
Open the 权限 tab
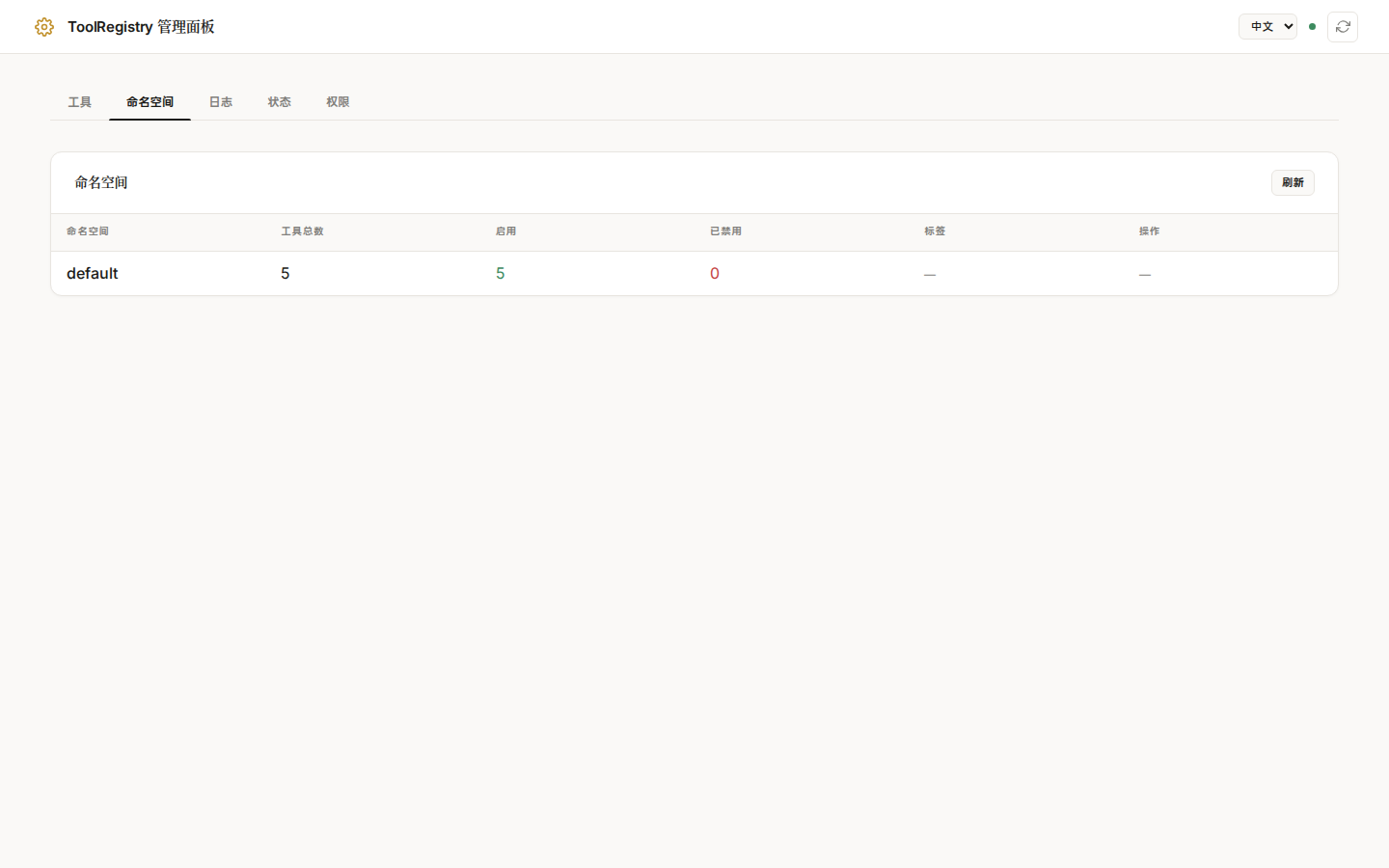(x=338, y=102)
